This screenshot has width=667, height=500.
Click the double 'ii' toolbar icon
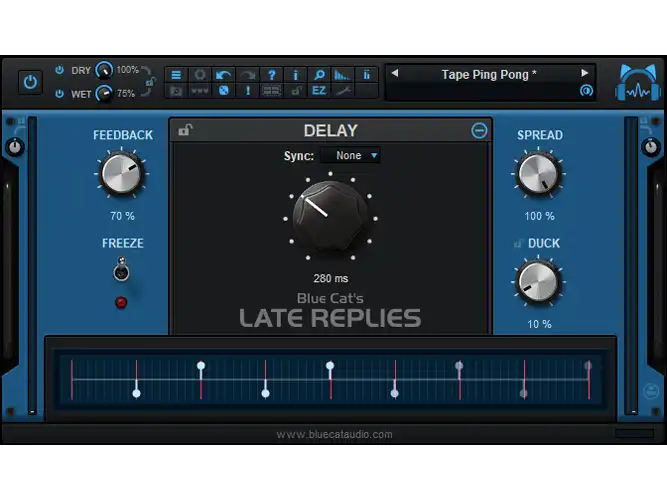(x=366, y=75)
